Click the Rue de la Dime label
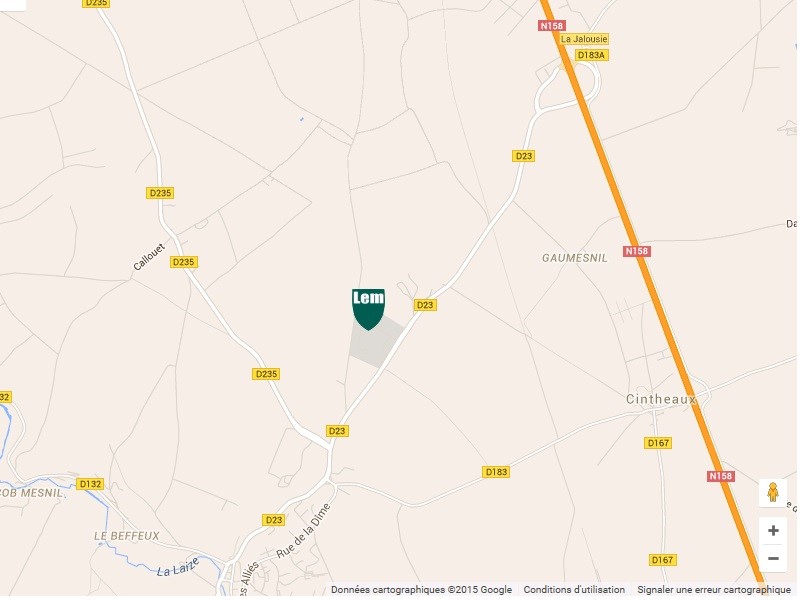 (x=304, y=531)
